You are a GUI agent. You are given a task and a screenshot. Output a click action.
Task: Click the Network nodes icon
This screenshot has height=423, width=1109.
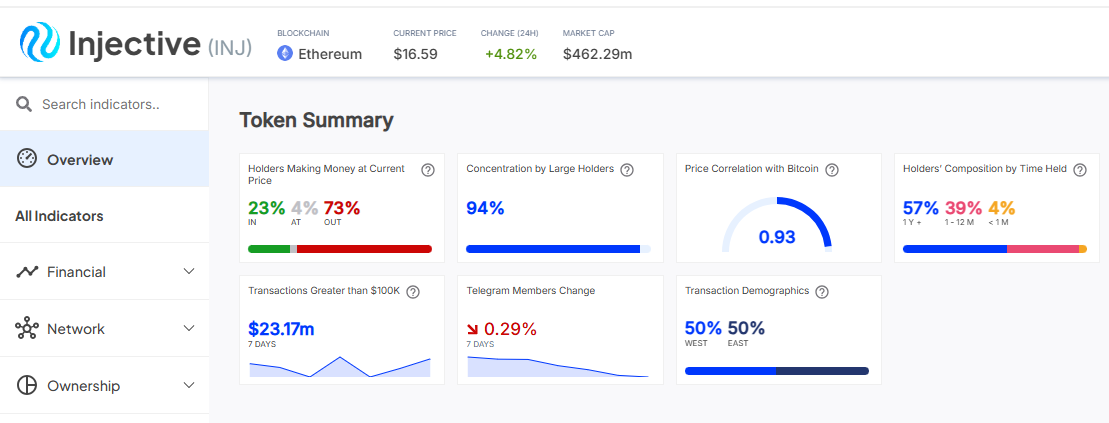point(26,329)
